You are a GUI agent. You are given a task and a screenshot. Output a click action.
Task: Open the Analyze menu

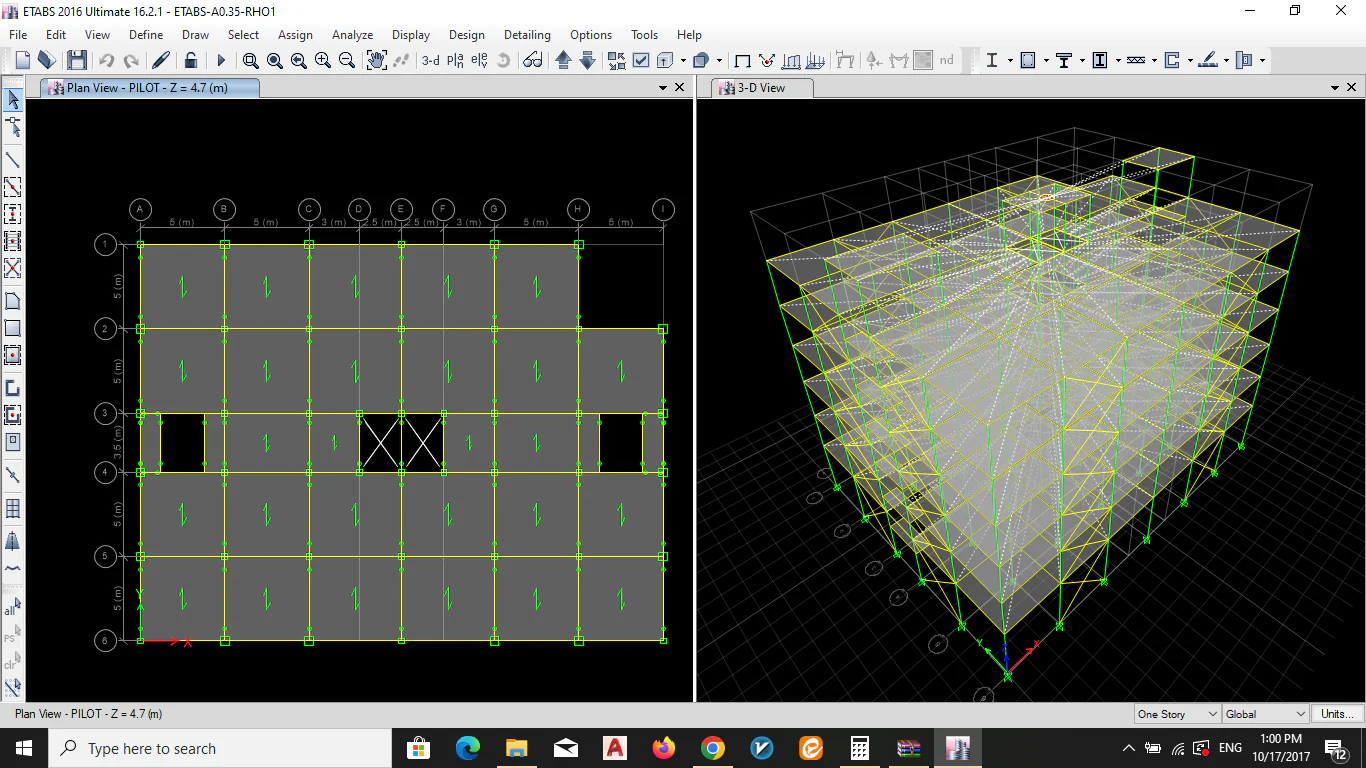[x=352, y=35]
